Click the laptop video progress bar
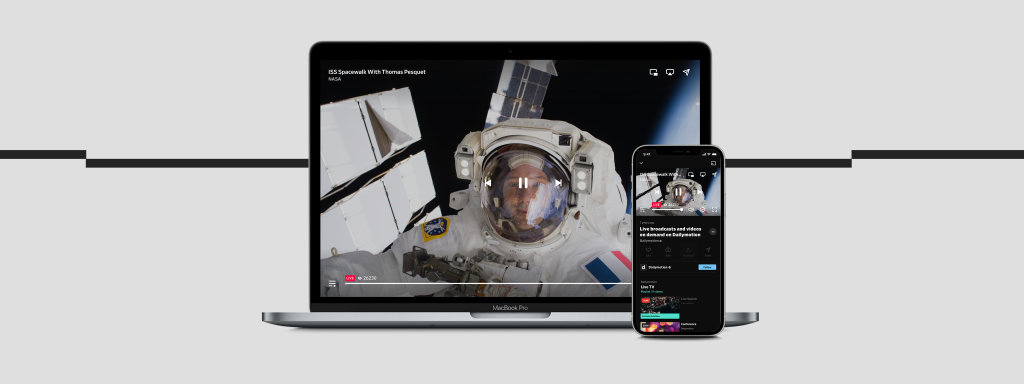 pyautogui.click(x=488, y=283)
